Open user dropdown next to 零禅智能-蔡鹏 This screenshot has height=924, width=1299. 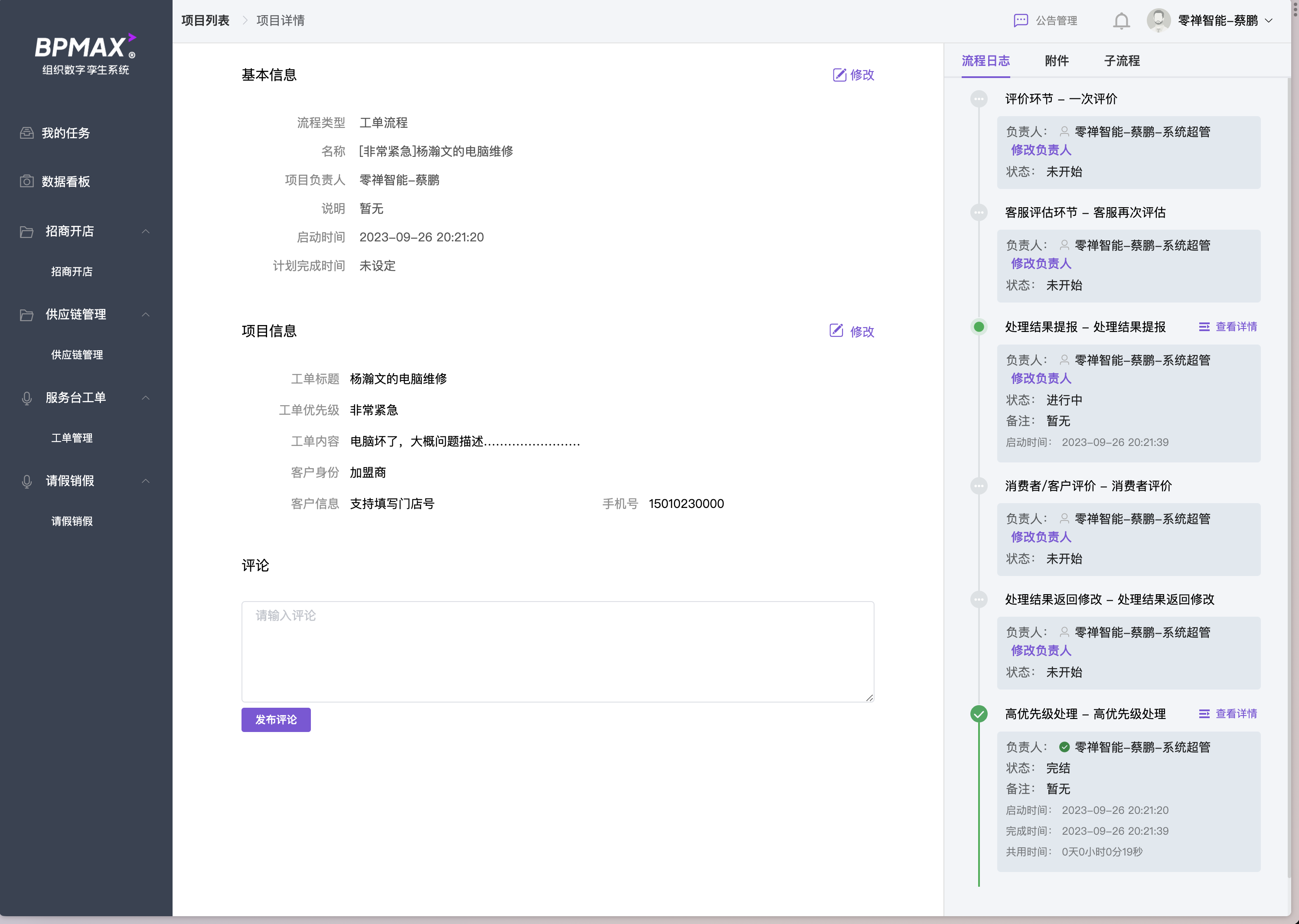coord(1269,21)
